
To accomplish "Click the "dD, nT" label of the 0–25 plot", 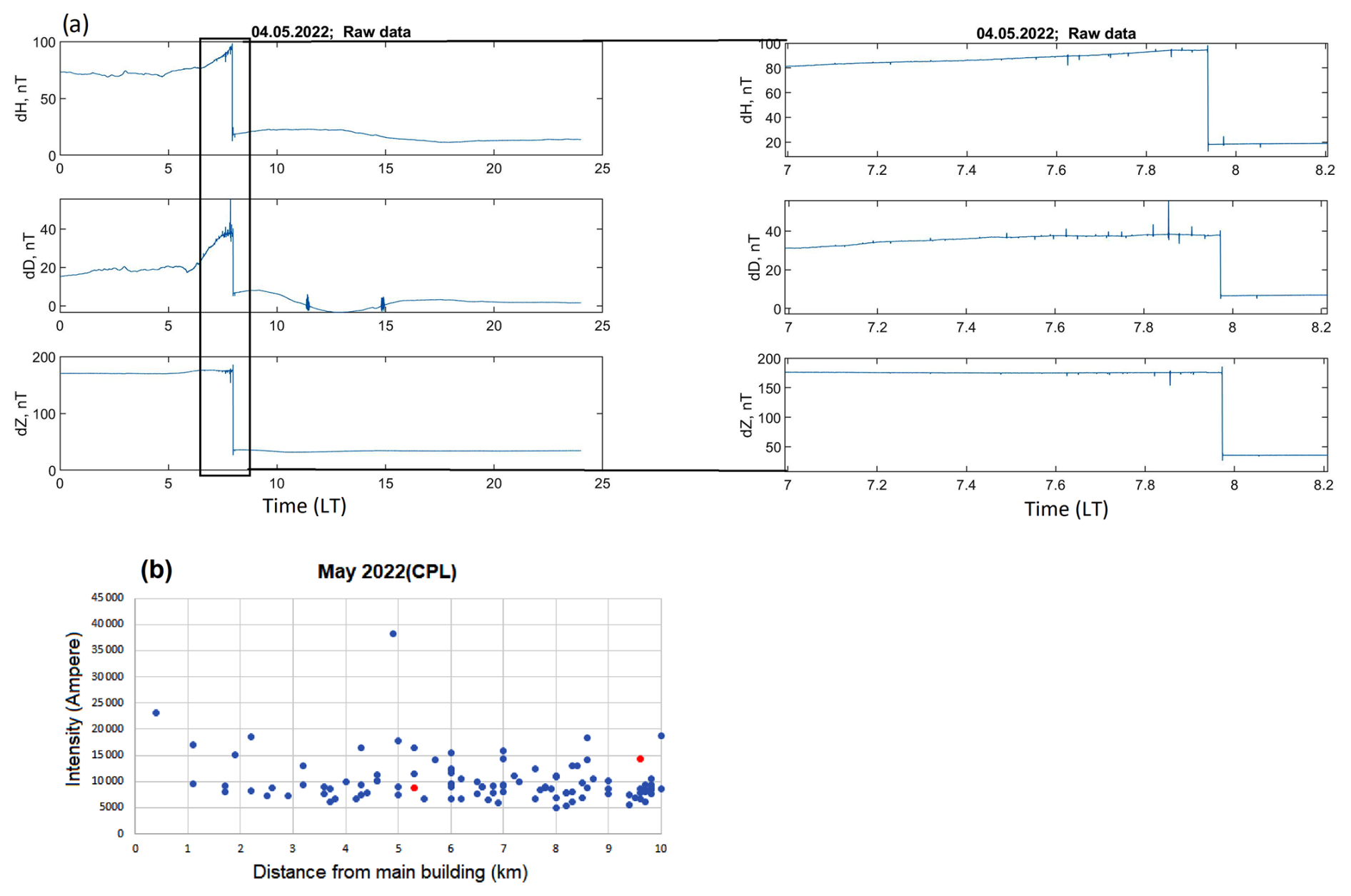I will tap(29, 256).
